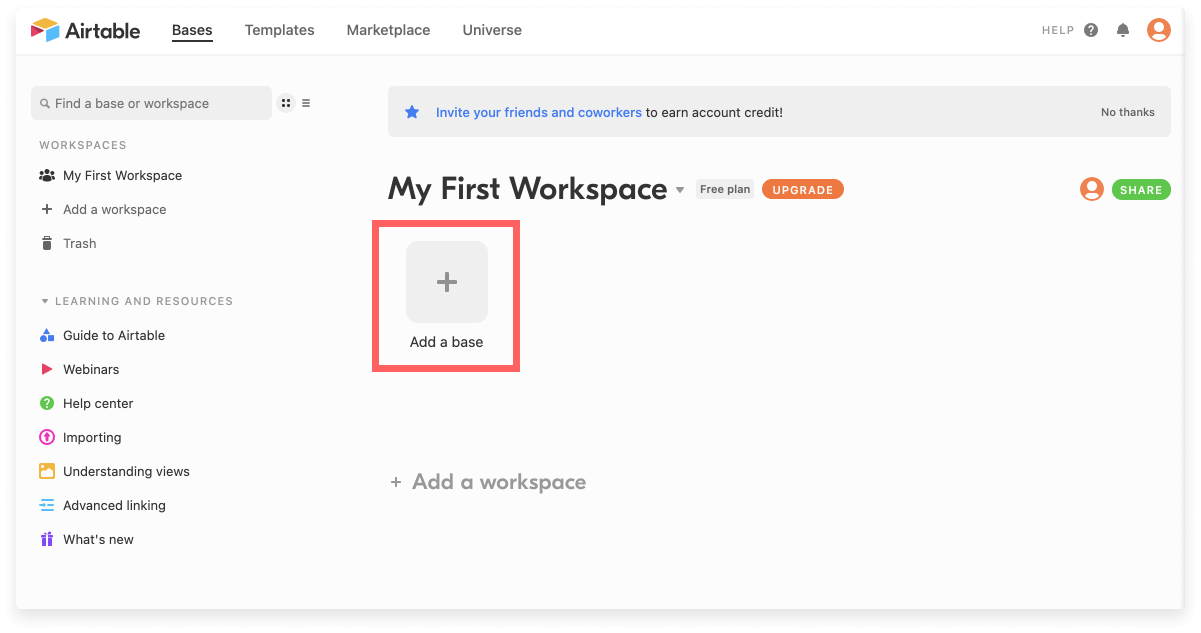The width and height of the screenshot is (1201, 633).
Task: Open Trash in the sidebar
Action: 79,243
